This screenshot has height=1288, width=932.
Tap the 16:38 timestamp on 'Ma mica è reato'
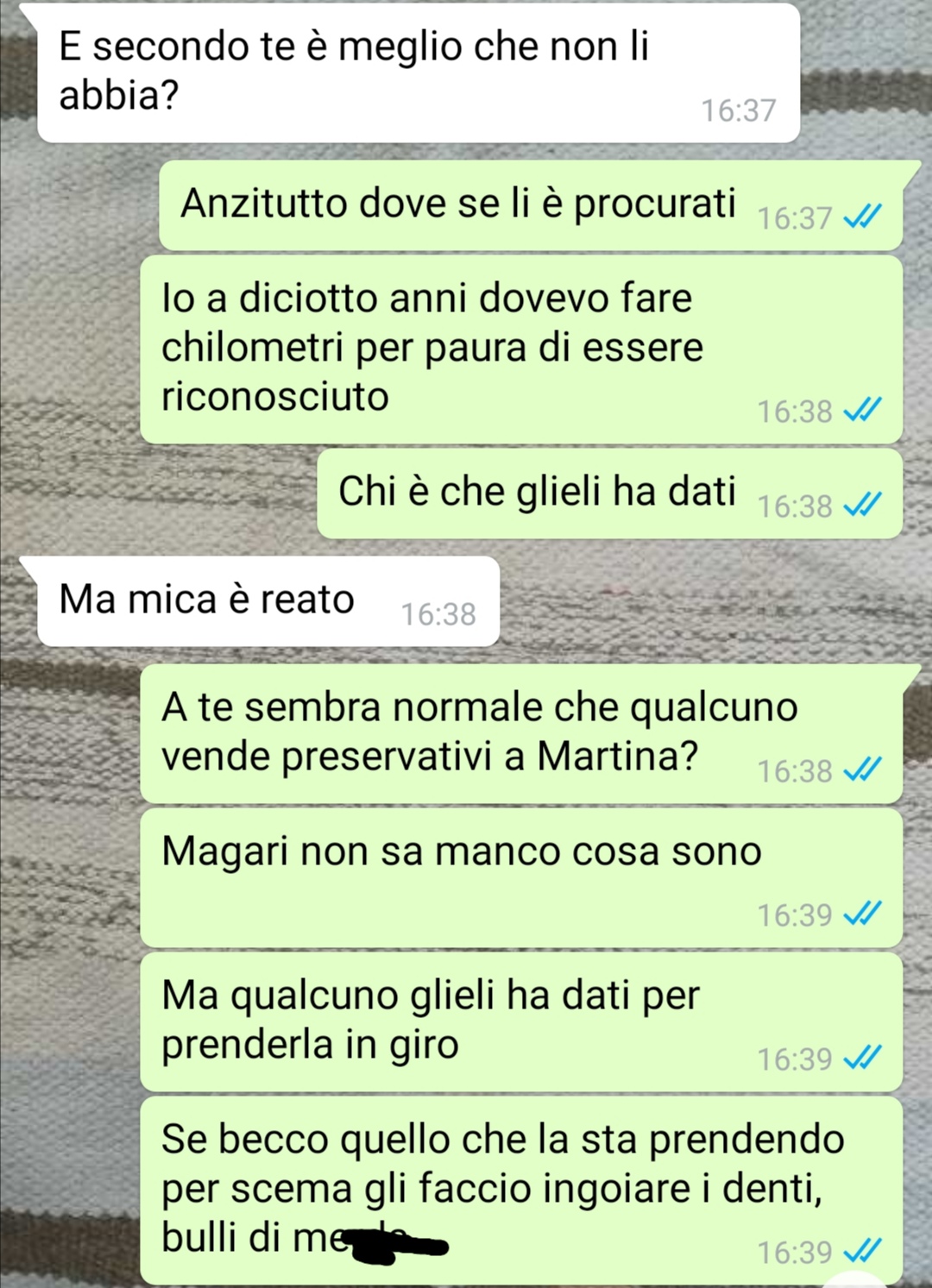(438, 614)
